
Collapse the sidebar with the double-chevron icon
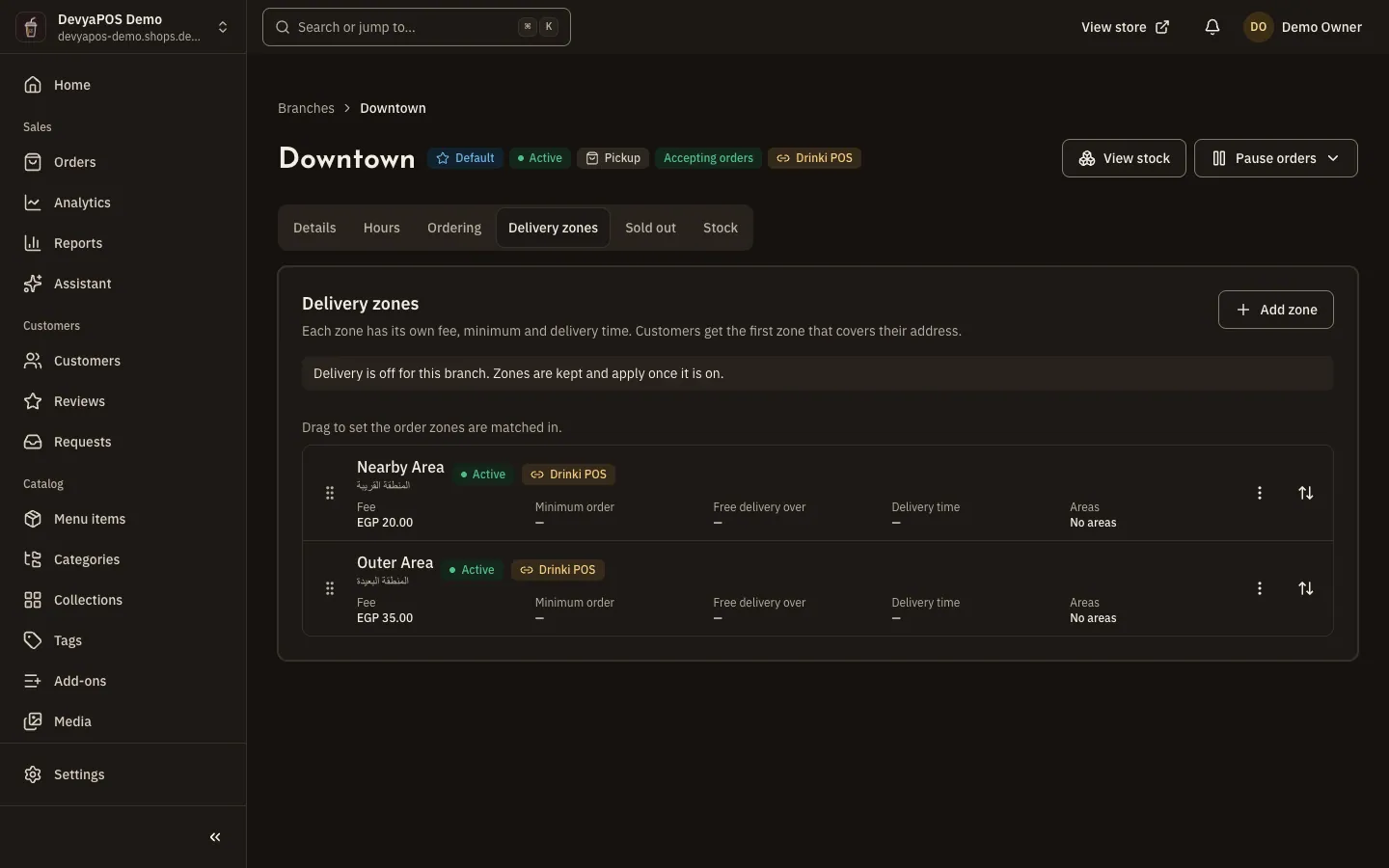click(x=215, y=837)
